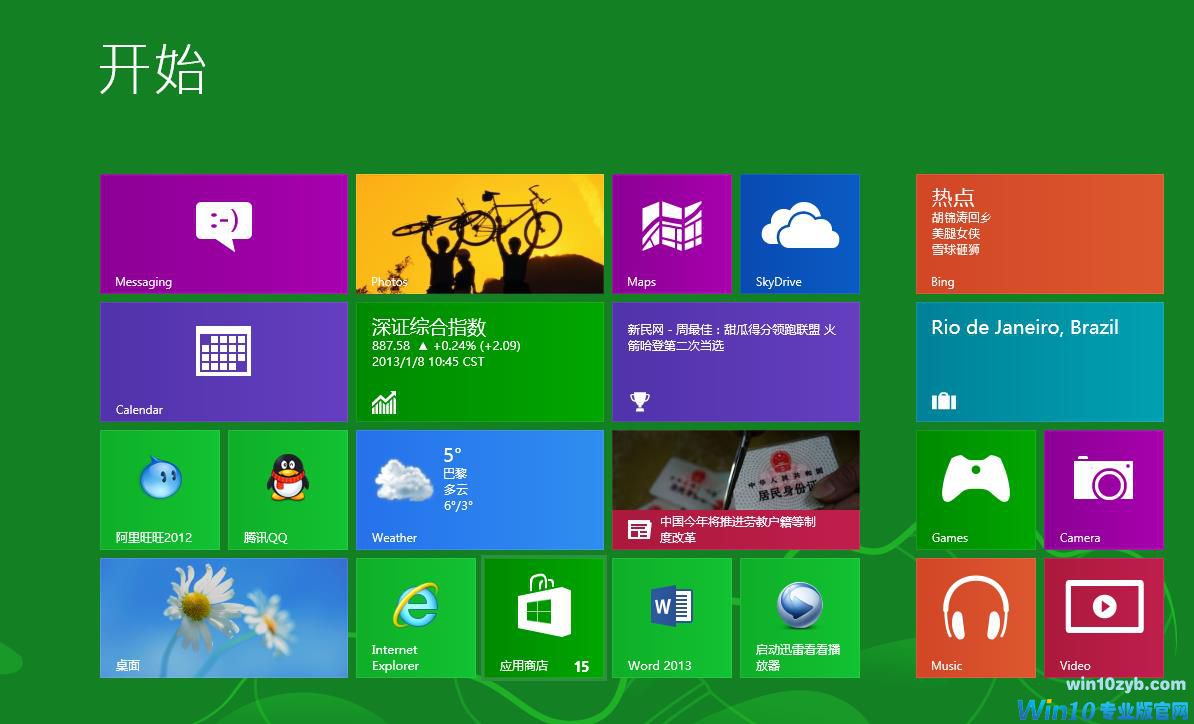Launch Maps from its tile

(670, 233)
